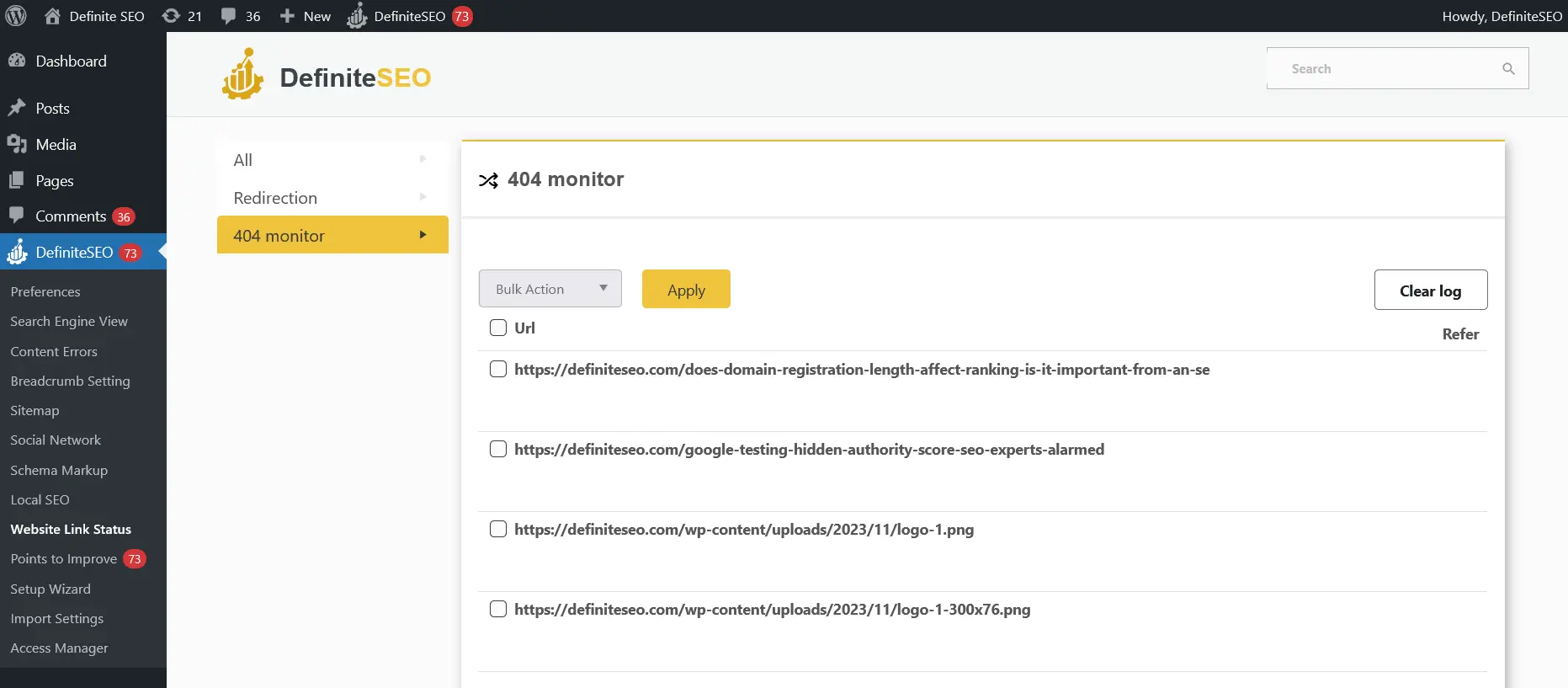Click the Url column header text
Screen dimensions: 1568x688
(524, 328)
